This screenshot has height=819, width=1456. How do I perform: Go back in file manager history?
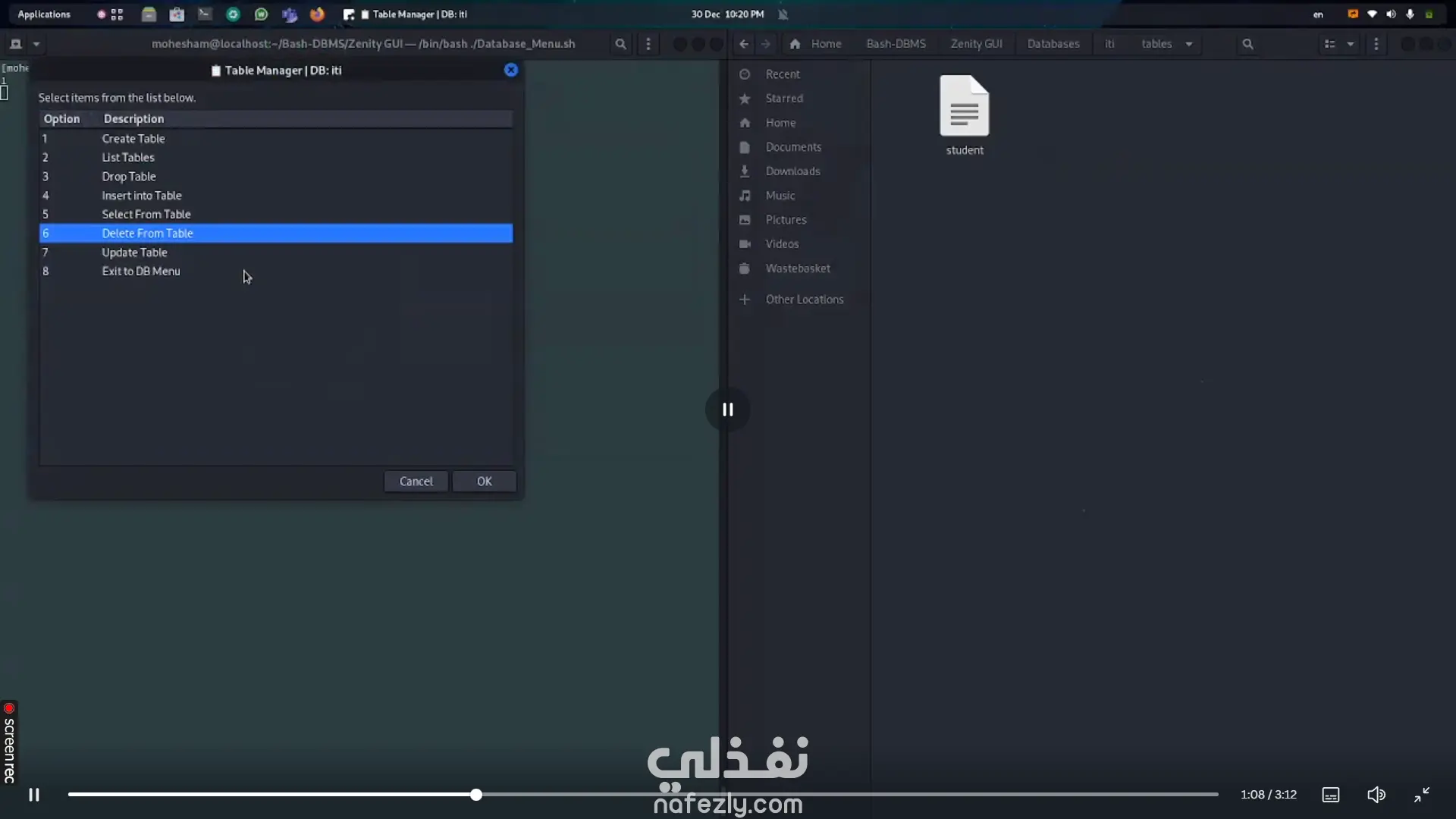click(744, 44)
